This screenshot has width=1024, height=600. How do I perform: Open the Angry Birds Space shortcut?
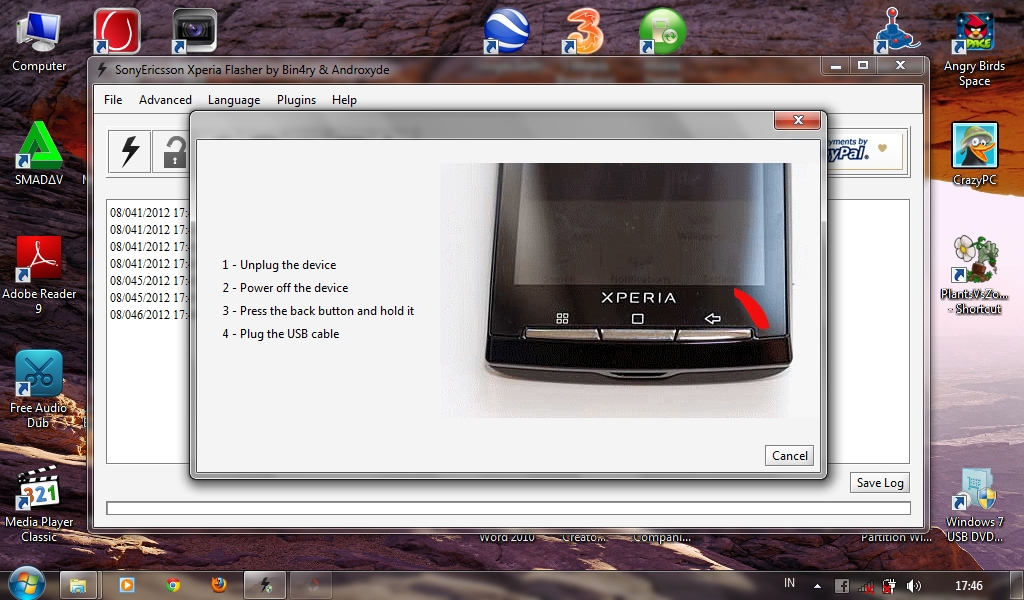[x=974, y=49]
